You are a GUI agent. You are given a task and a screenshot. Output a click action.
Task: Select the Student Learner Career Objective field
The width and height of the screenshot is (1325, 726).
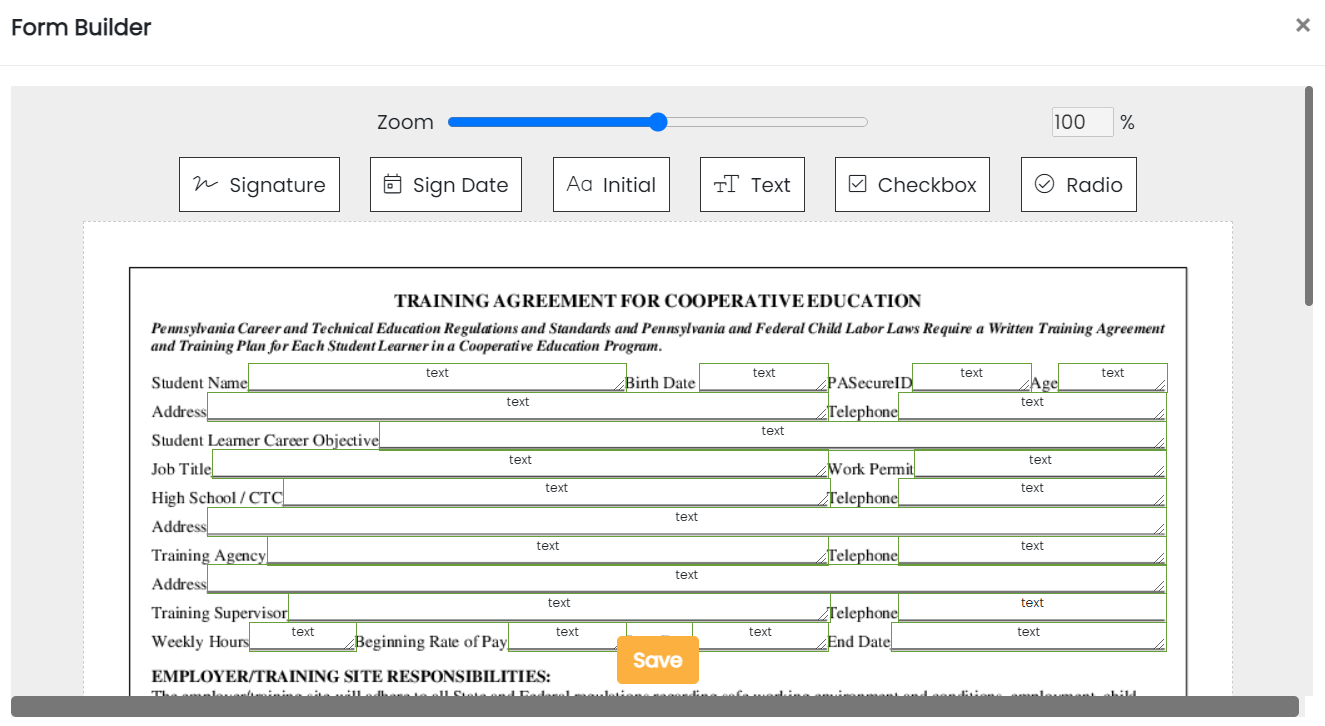pyautogui.click(x=773, y=435)
